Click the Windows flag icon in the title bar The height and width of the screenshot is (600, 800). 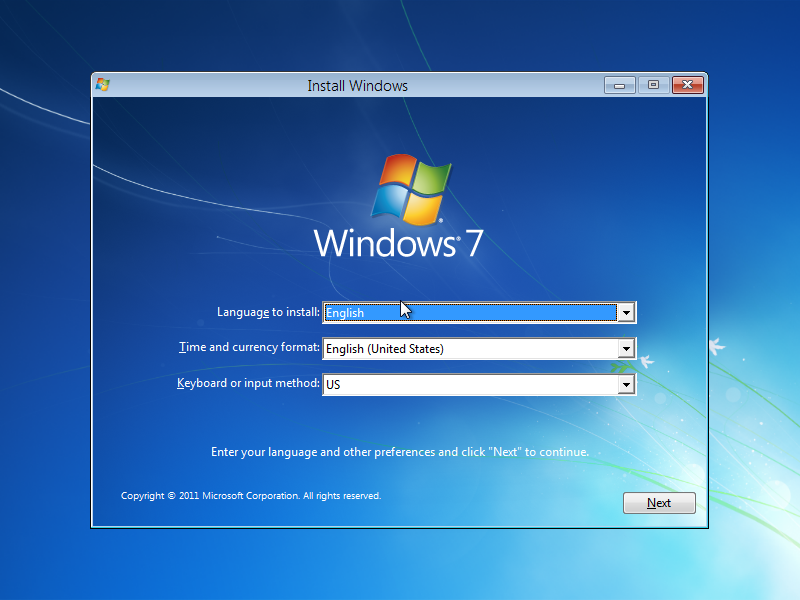[101, 85]
